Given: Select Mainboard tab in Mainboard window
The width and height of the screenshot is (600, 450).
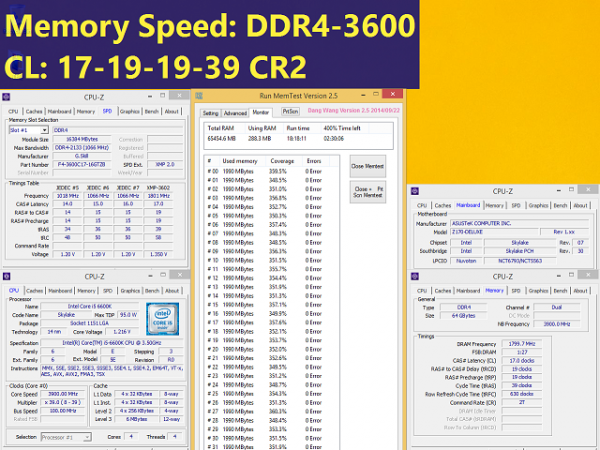Looking at the screenshot, I should coord(468,205).
